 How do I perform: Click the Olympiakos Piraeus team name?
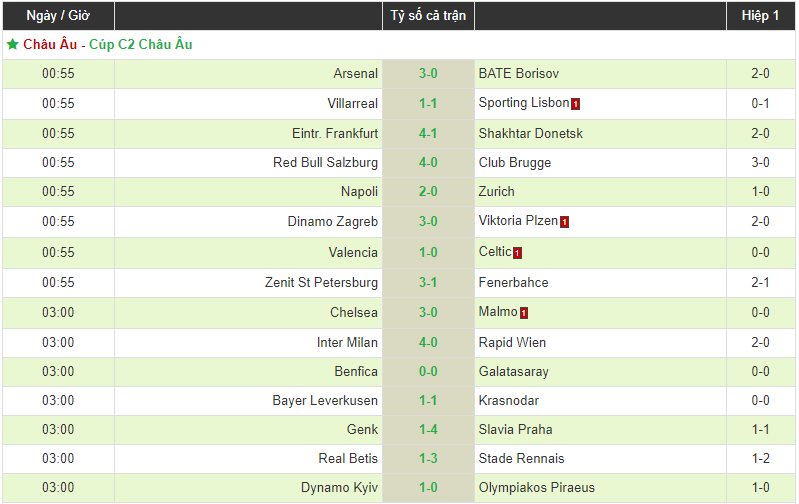[x=536, y=488]
